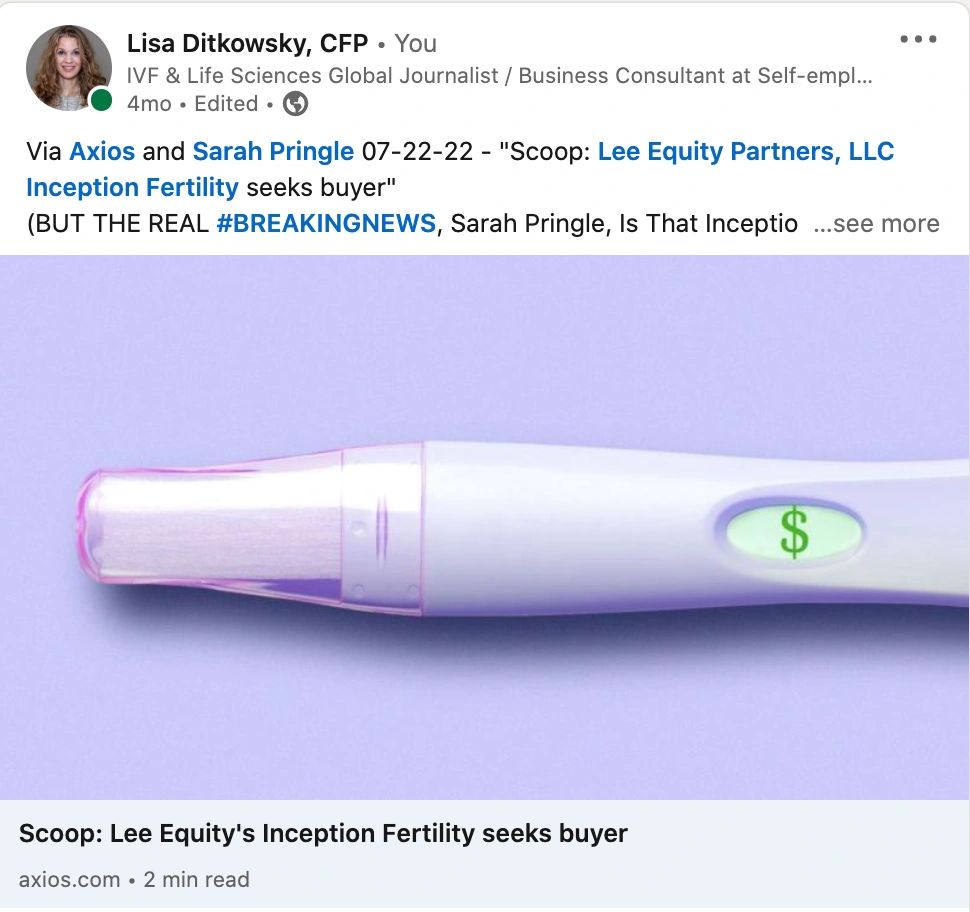Viewport: 970px width, 912px height.
Task: Click the Edited label on the post
Action: pyautogui.click(x=225, y=103)
